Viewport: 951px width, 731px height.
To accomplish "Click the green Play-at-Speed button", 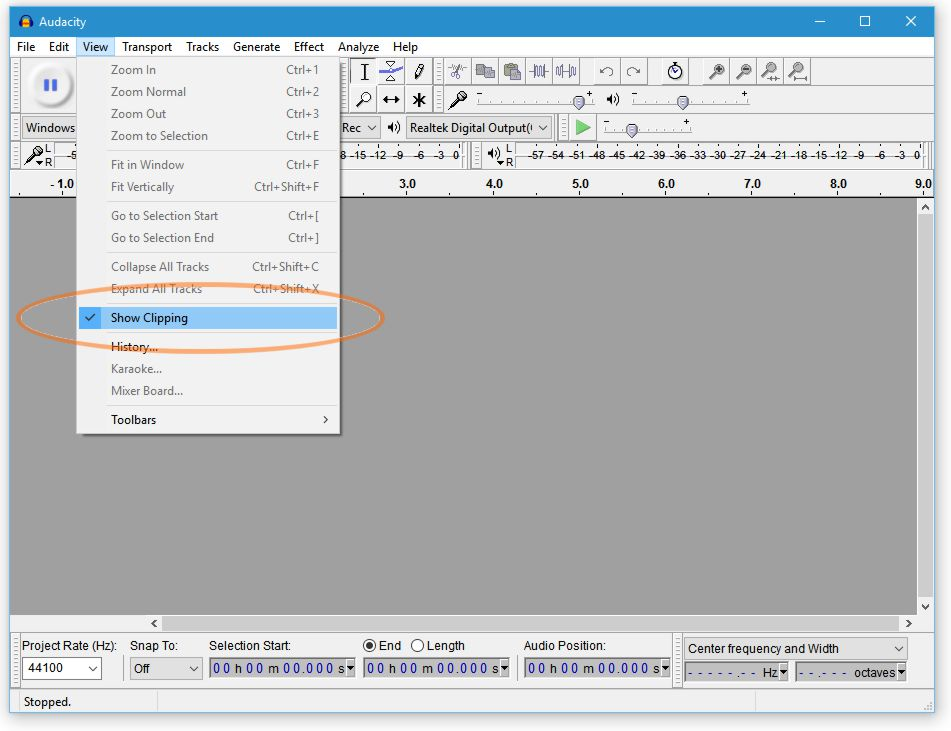I will click(583, 127).
